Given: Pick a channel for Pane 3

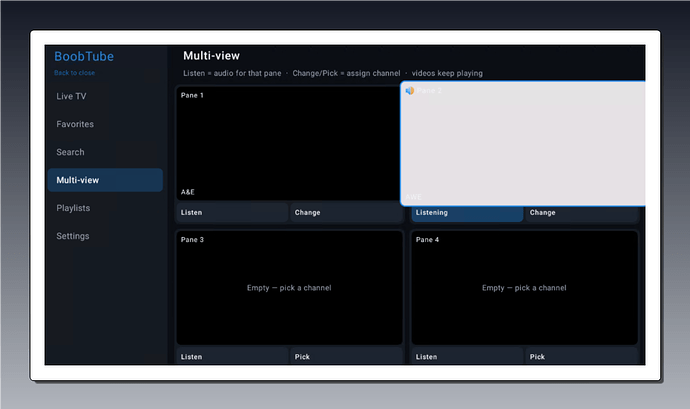Looking at the screenshot, I should (x=346, y=357).
